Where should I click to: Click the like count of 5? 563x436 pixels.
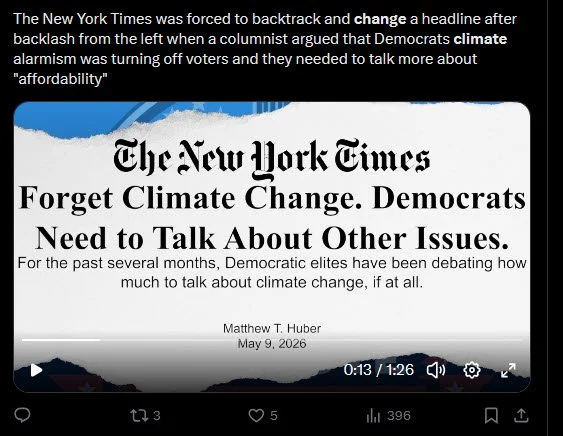point(274,416)
